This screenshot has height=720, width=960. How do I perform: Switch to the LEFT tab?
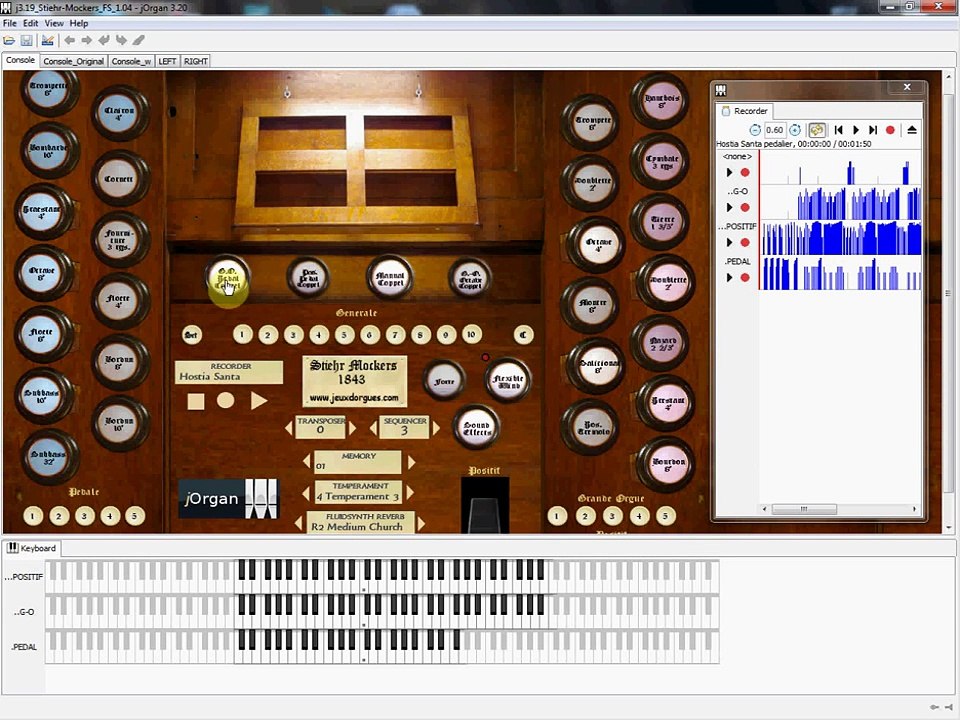(167, 61)
